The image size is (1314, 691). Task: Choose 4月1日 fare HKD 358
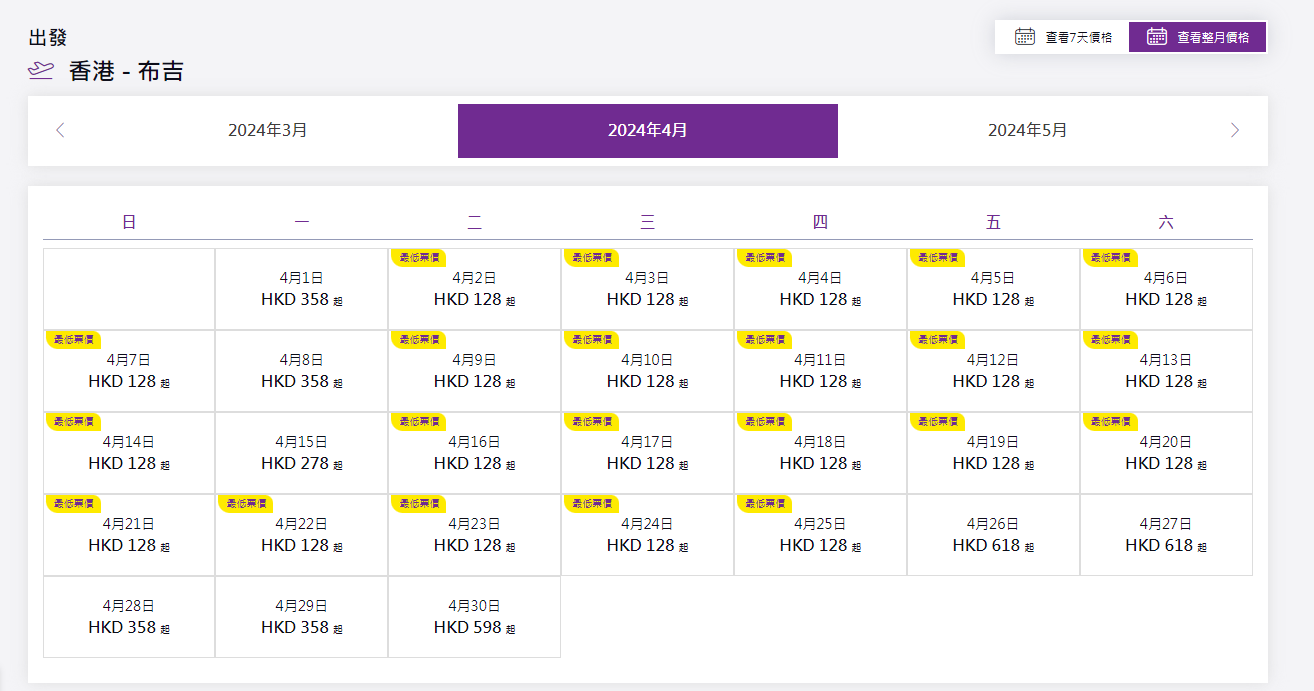(x=301, y=289)
